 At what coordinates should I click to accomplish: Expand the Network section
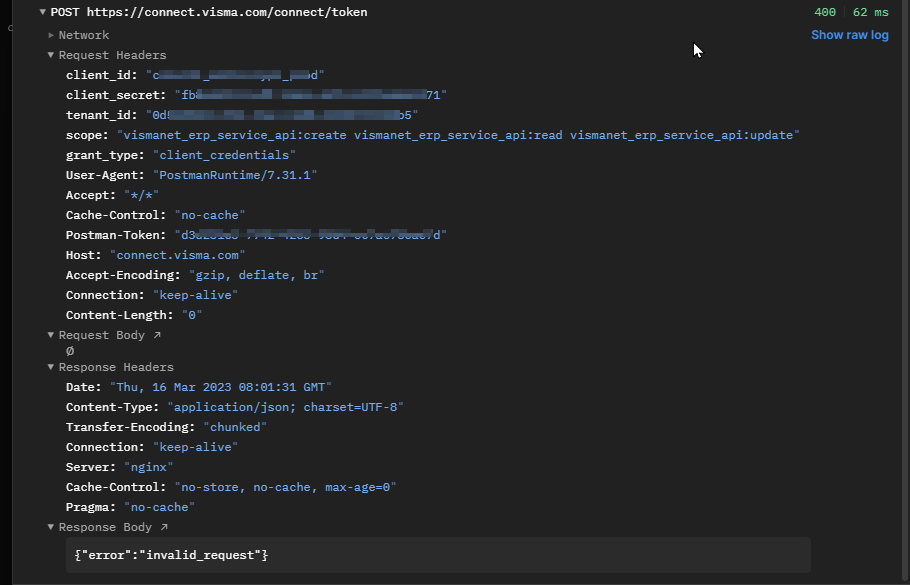[x=50, y=34]
